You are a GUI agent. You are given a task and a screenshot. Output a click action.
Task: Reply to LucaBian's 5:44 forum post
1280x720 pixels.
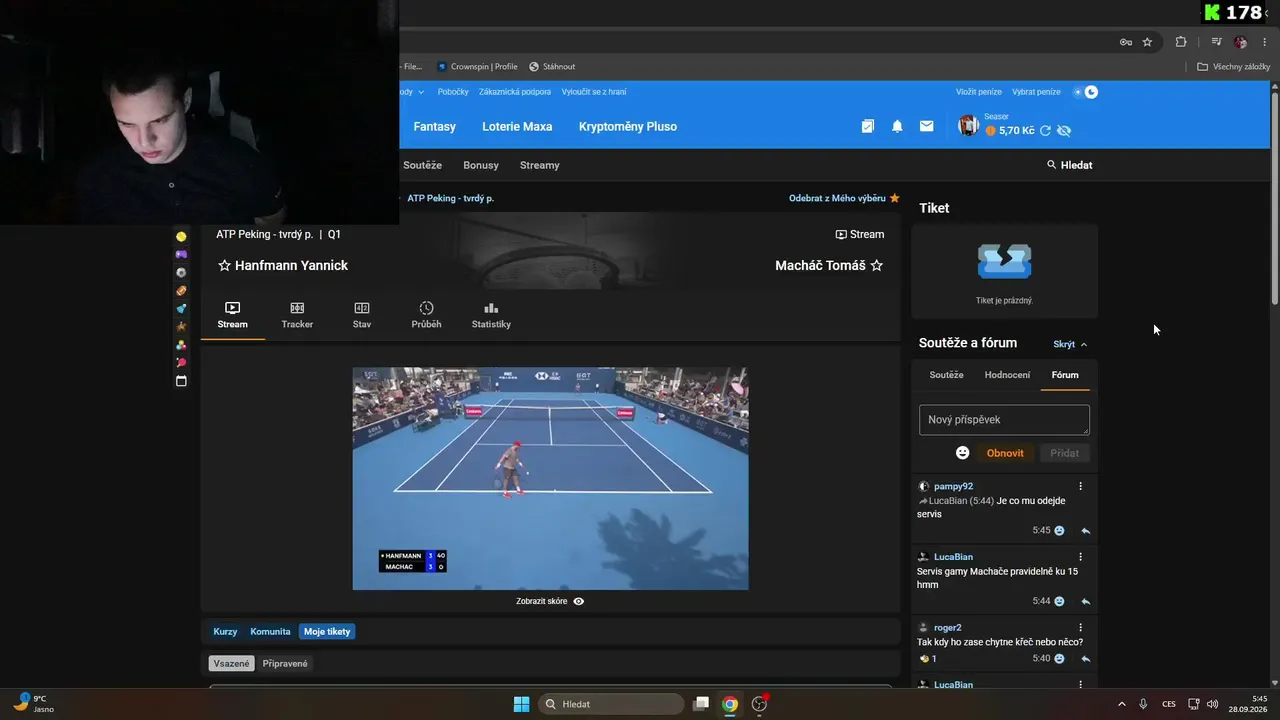(1085, 602)
